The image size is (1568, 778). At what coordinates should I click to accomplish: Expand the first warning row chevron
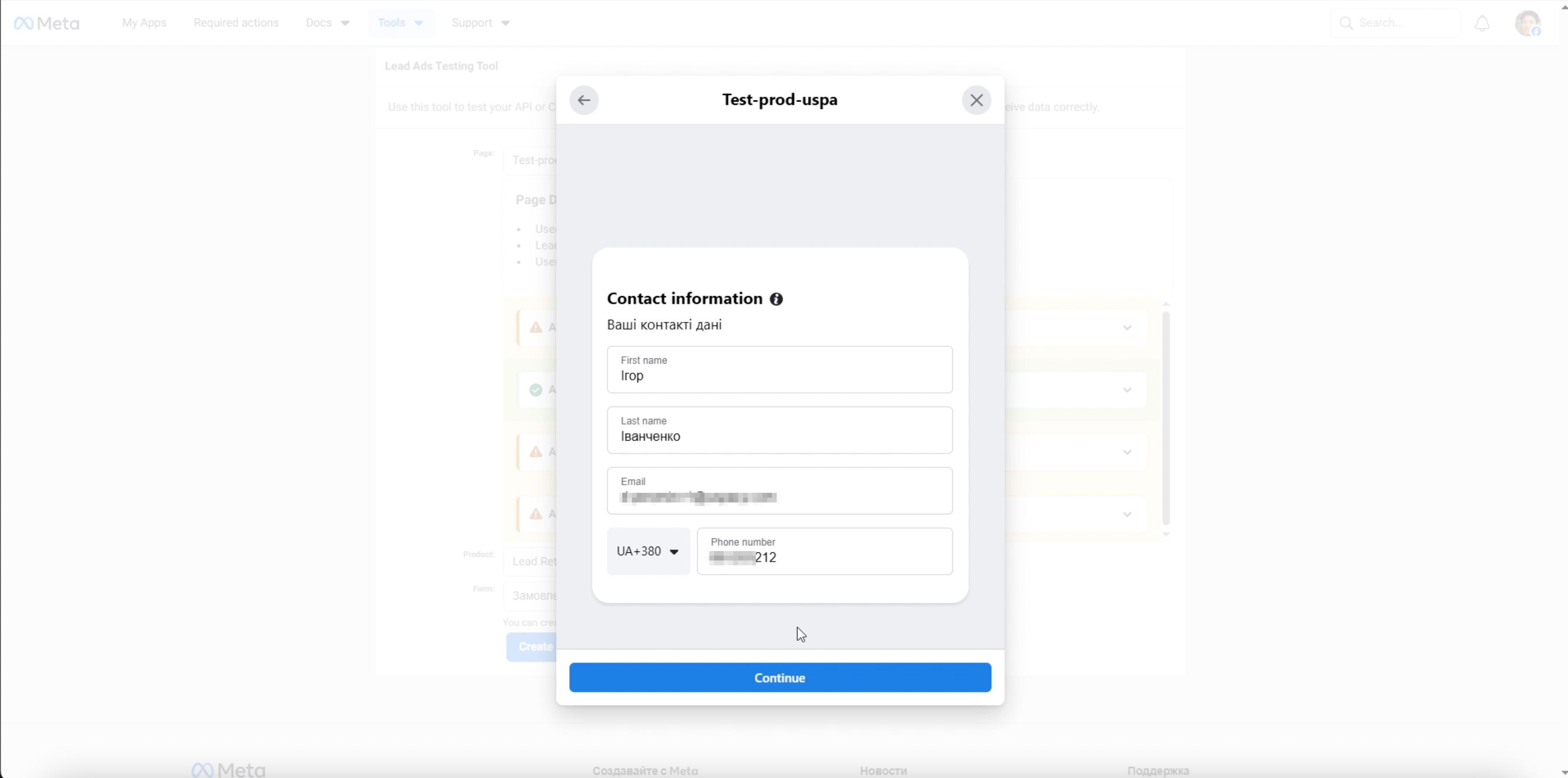point(1127,328)
